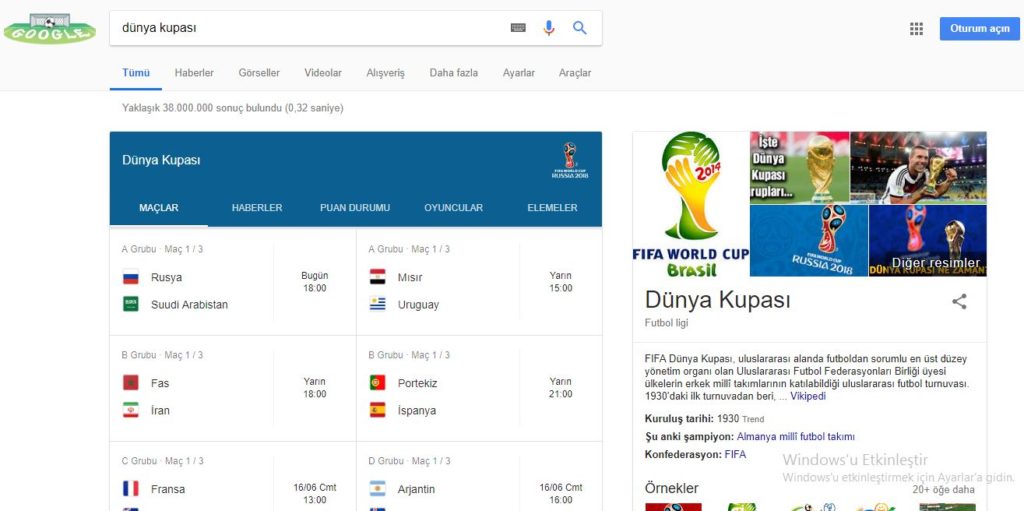Click the blue search magnifier icon

pos(580,27)
